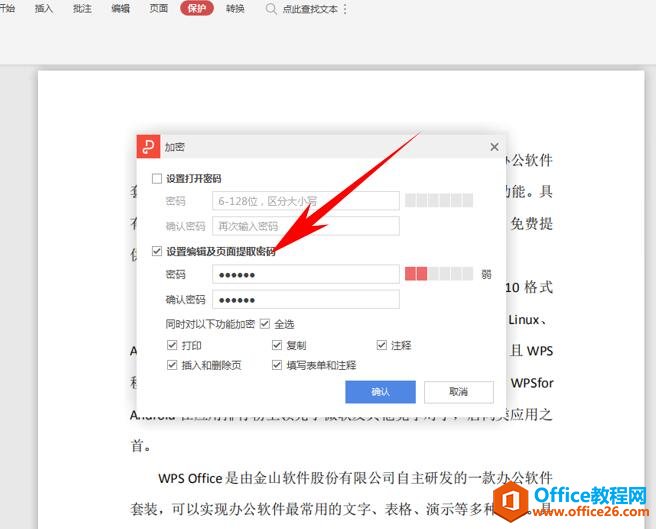
Task: Click the 再次输入密码 confirm field
Action: [306, 226]
